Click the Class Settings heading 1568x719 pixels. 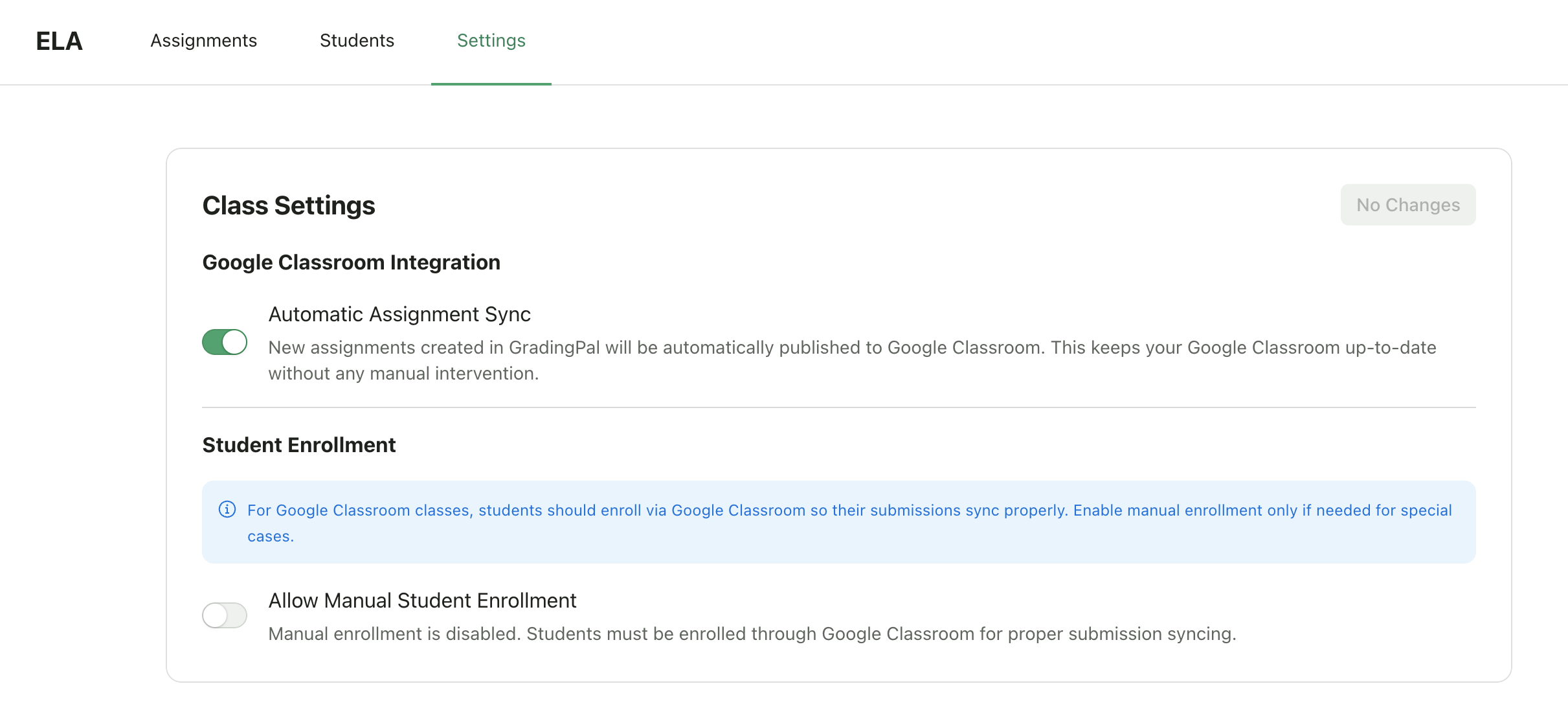pos(289,205)
